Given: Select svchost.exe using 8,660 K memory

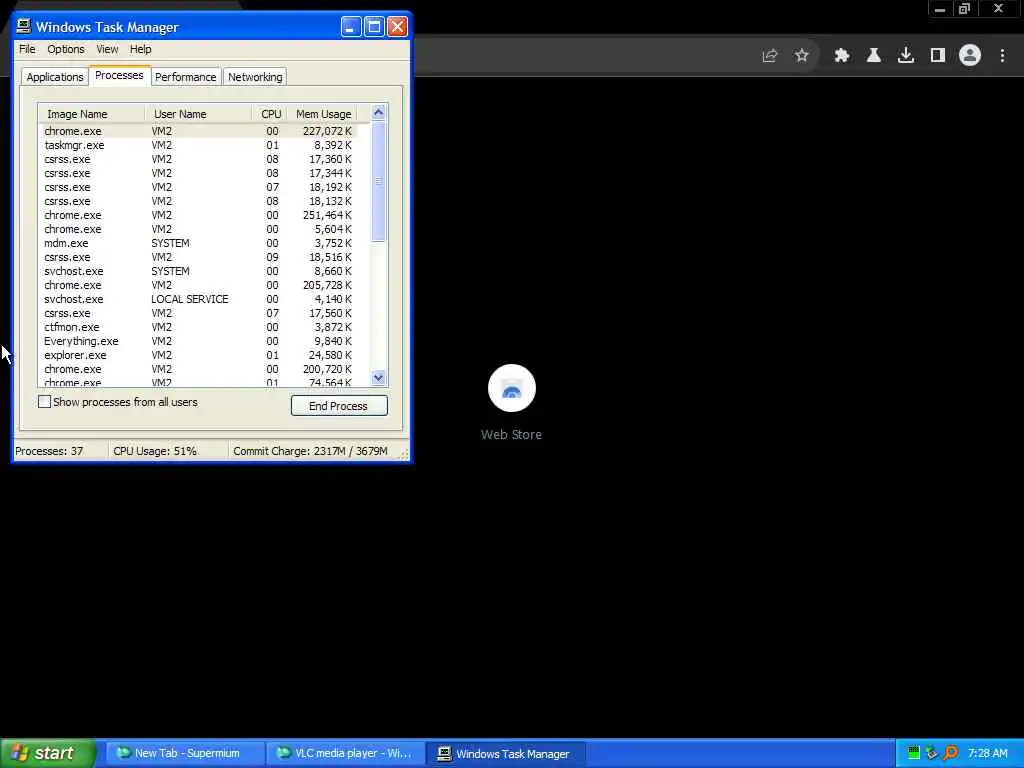Looking at the screenshot, I should tap(198, 271).
